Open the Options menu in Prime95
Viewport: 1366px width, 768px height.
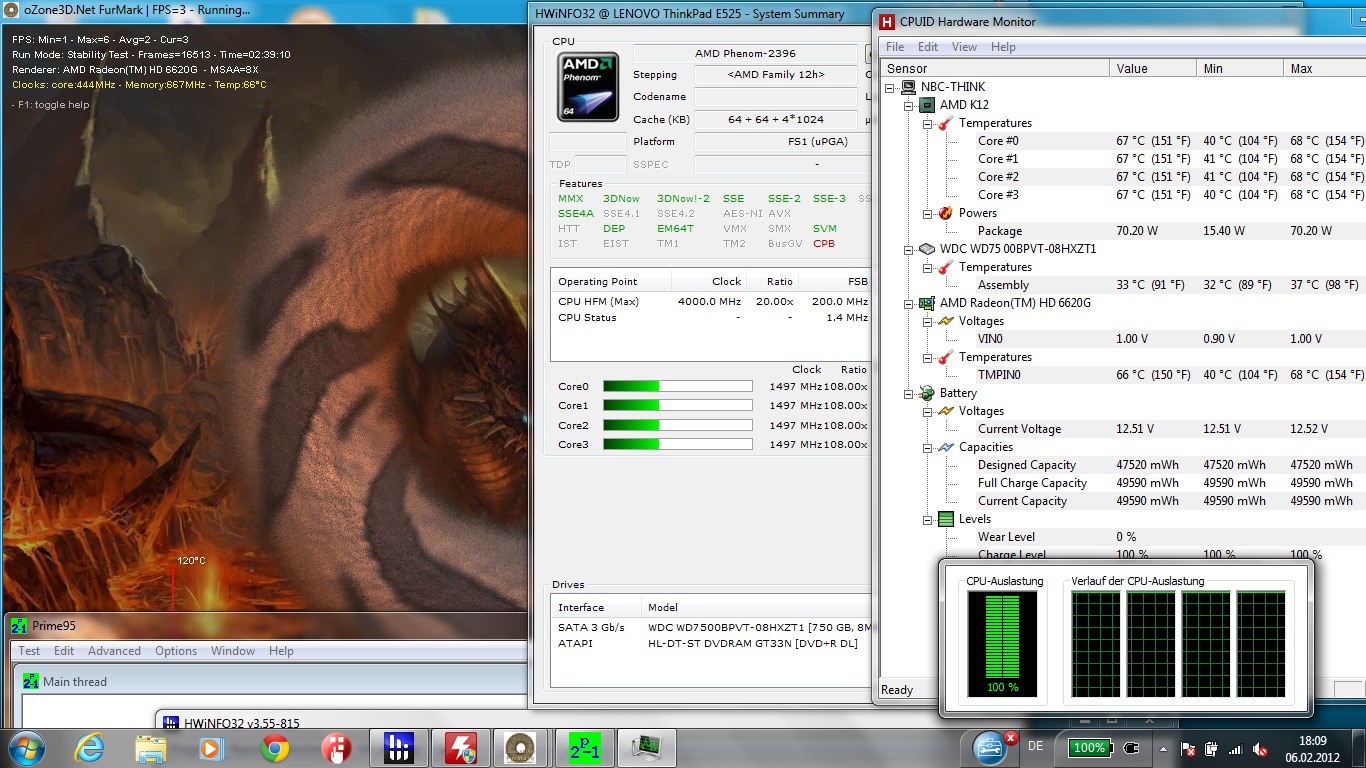pos(176,651)
